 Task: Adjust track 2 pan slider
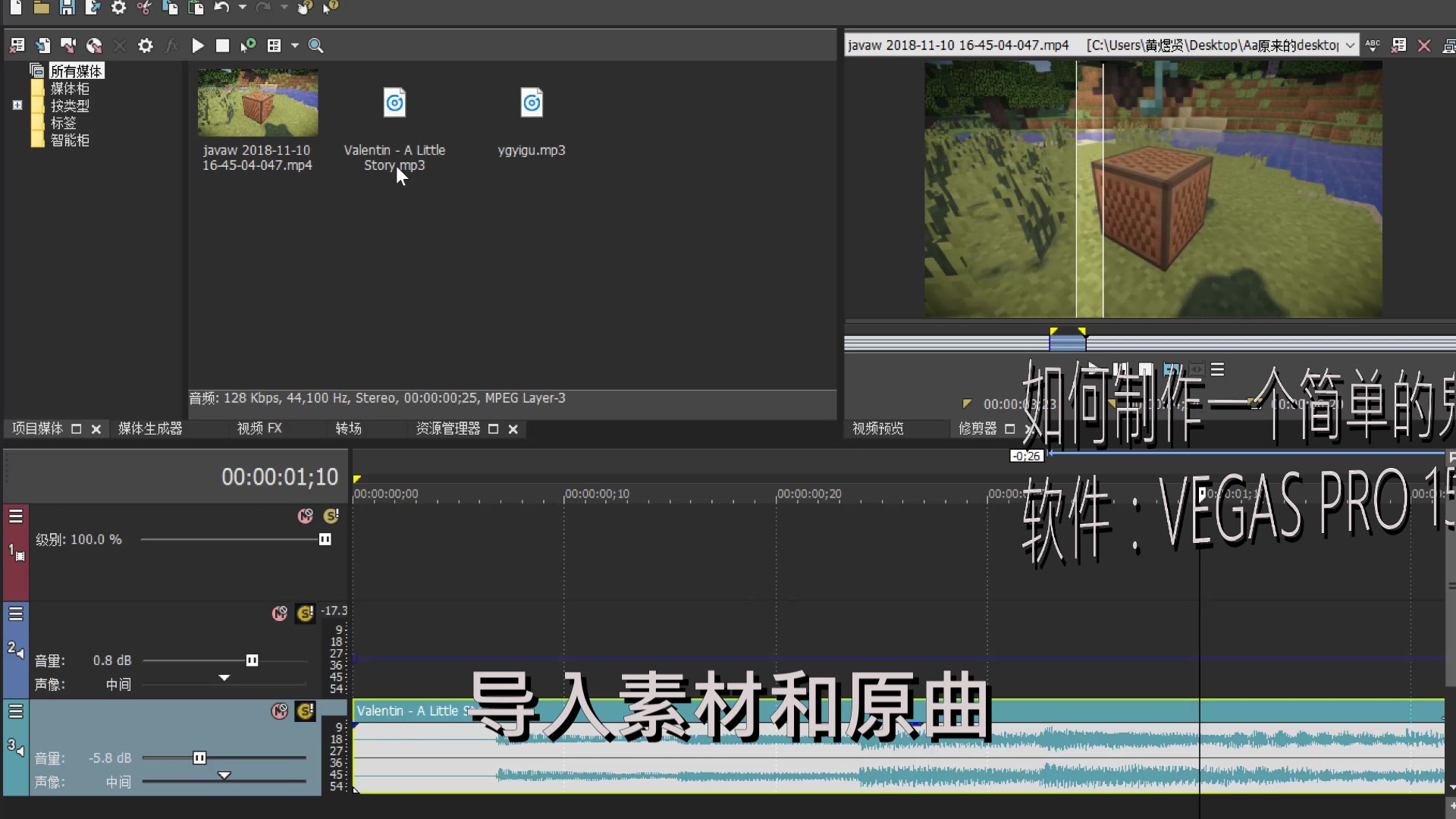tap(224, 678)
